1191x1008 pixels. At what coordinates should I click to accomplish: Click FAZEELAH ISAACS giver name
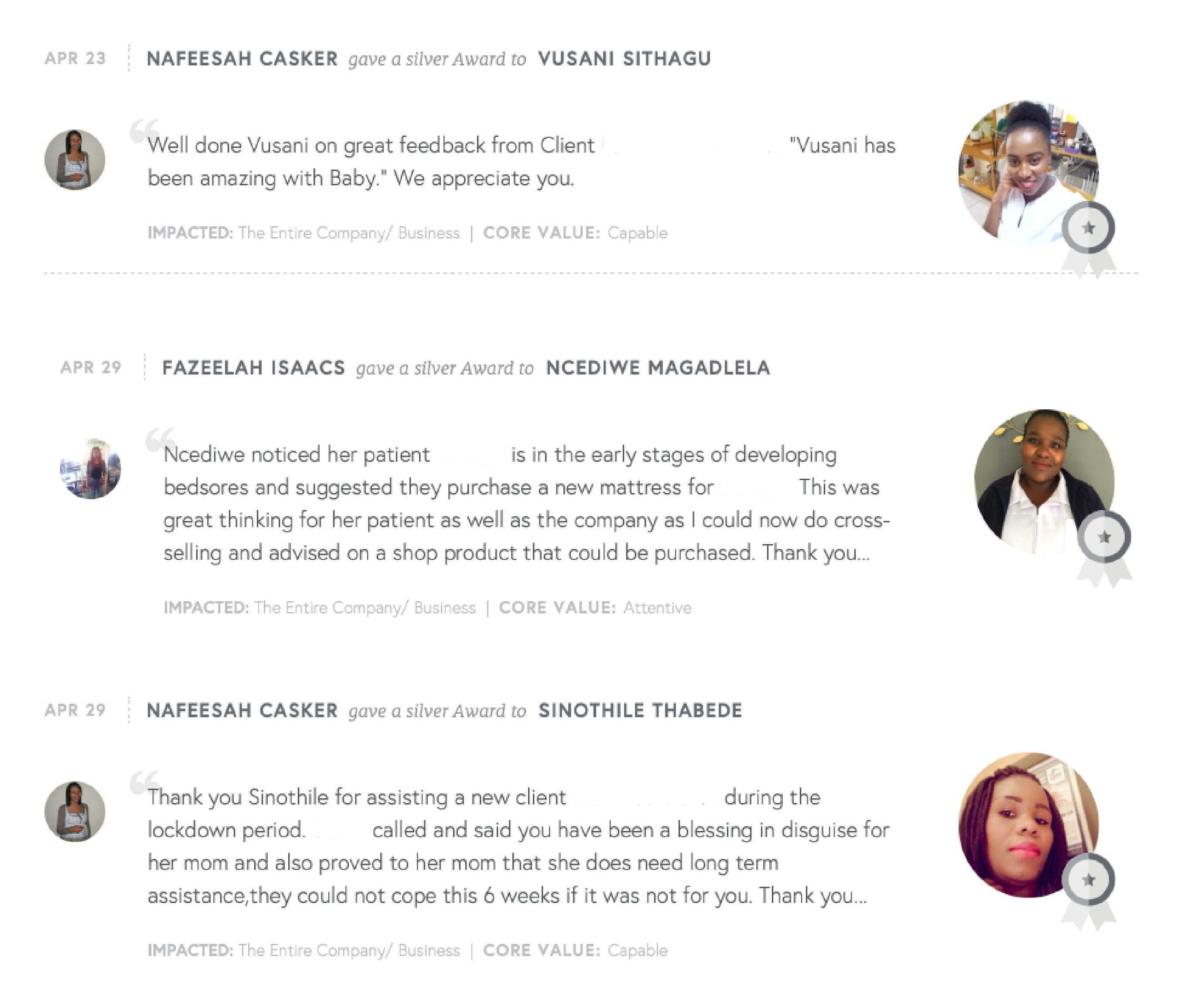click(254, 367)
